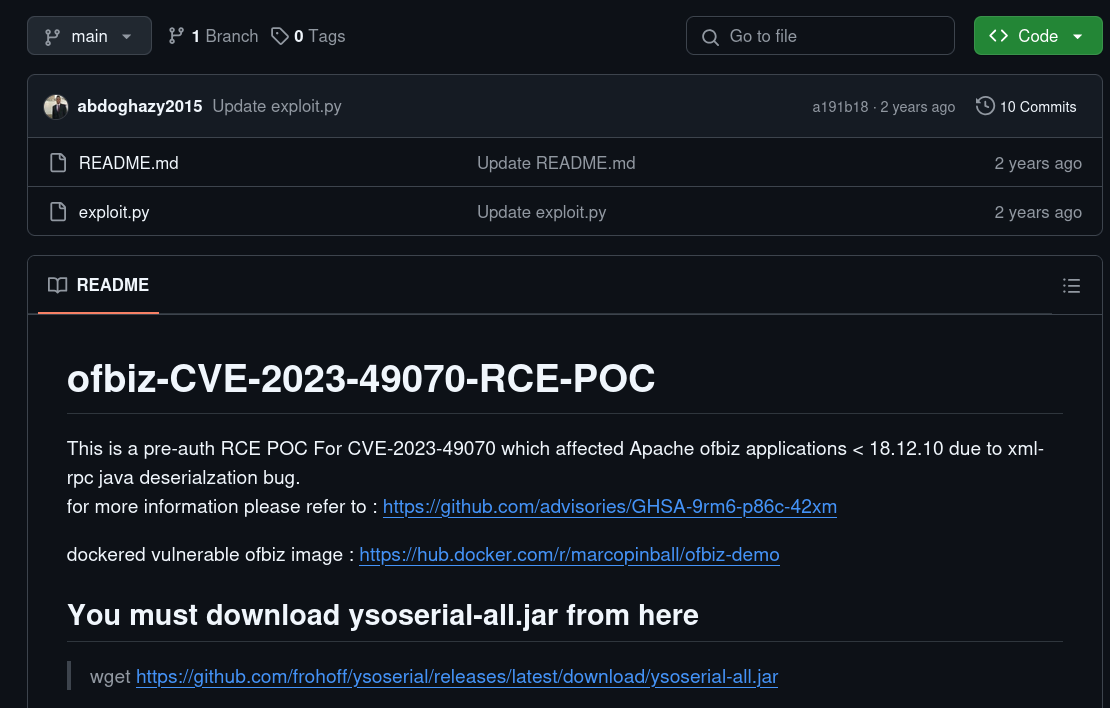Click the README.md row's 2 years ago timestamp
The height and width of the screenshot is (708, 1110).
click(1038, 163)
